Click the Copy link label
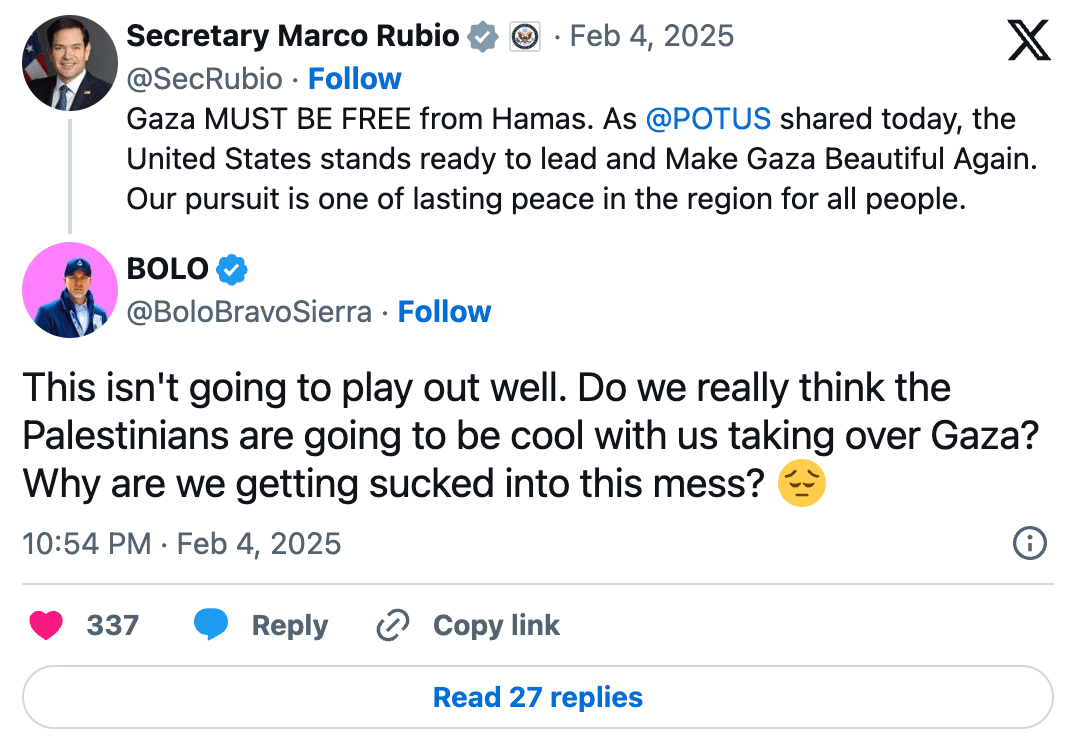This screenshot has height=754, width=1075. pyautogui.click(x=496, y=626)
